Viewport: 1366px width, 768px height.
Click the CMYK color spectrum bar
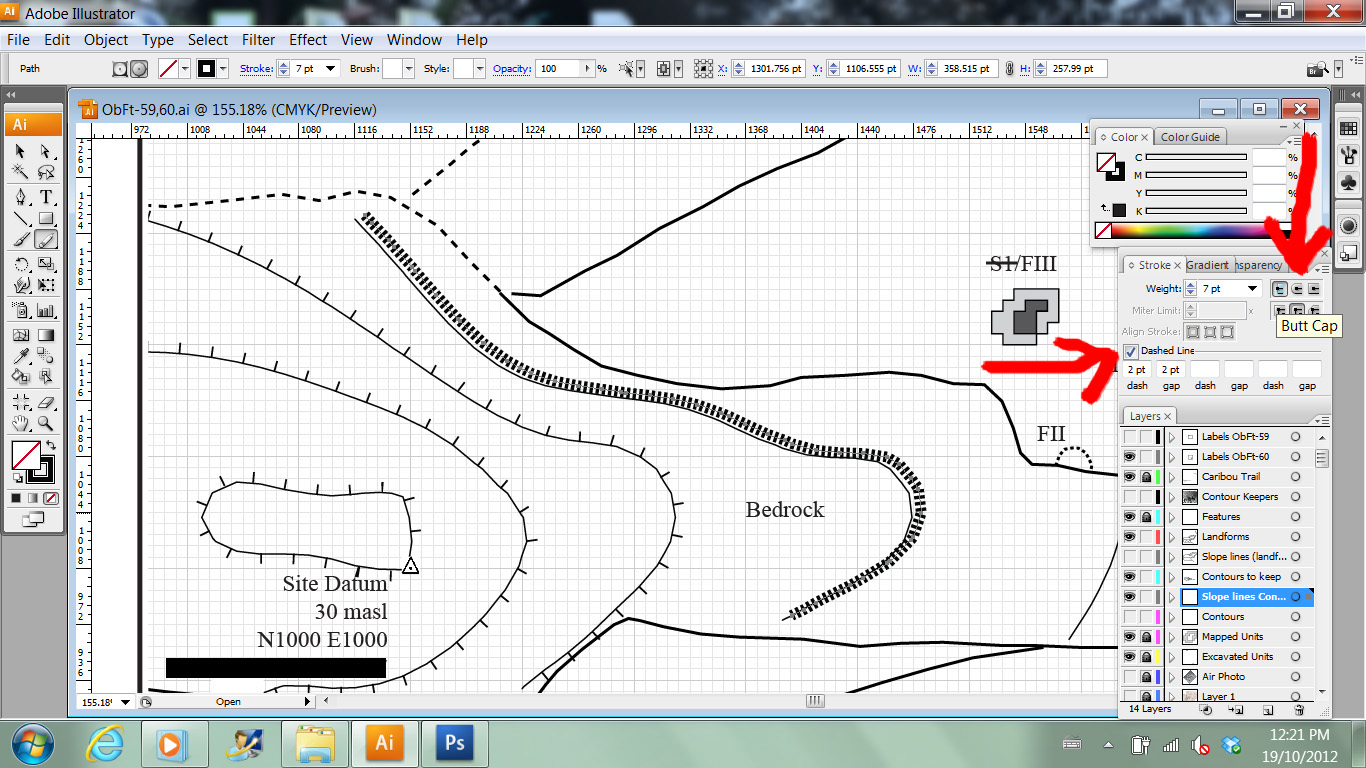point(1203,230)
